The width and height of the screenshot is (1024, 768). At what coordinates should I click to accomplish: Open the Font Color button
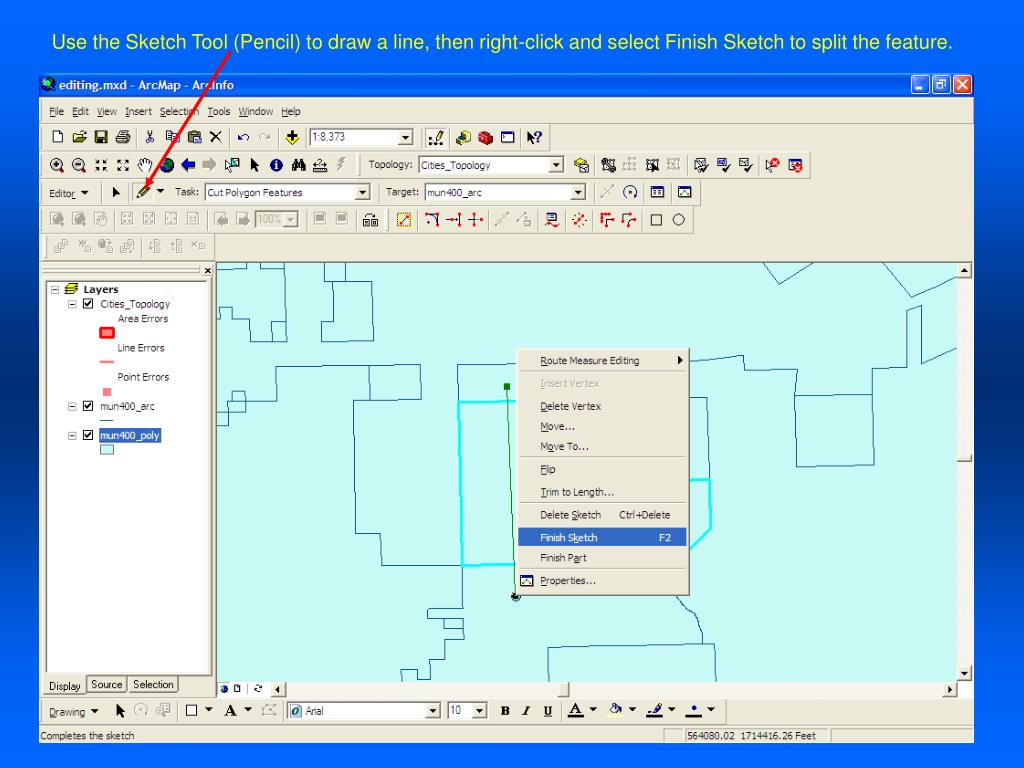coord(575,711)
